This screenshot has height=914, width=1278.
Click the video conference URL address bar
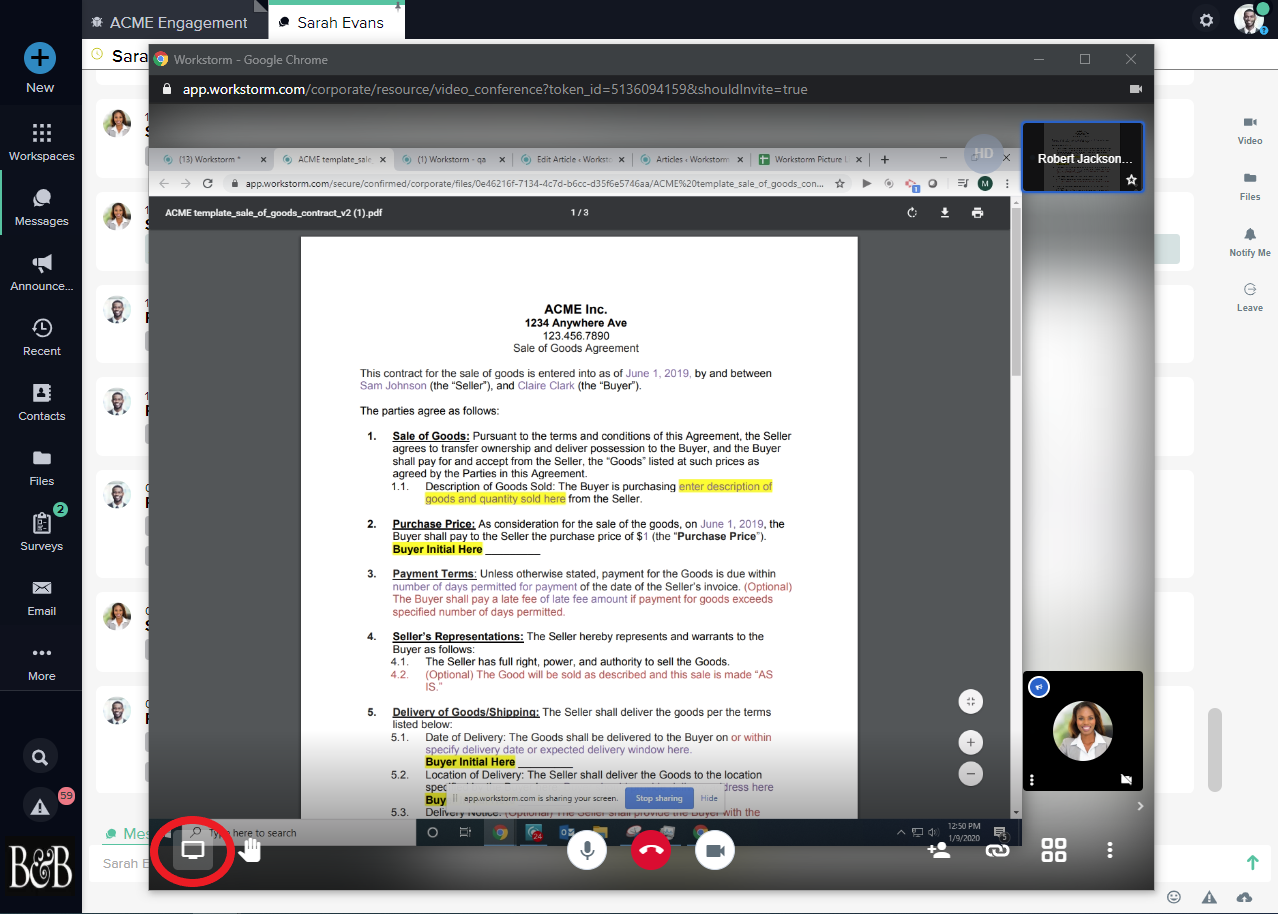[495, 89]
